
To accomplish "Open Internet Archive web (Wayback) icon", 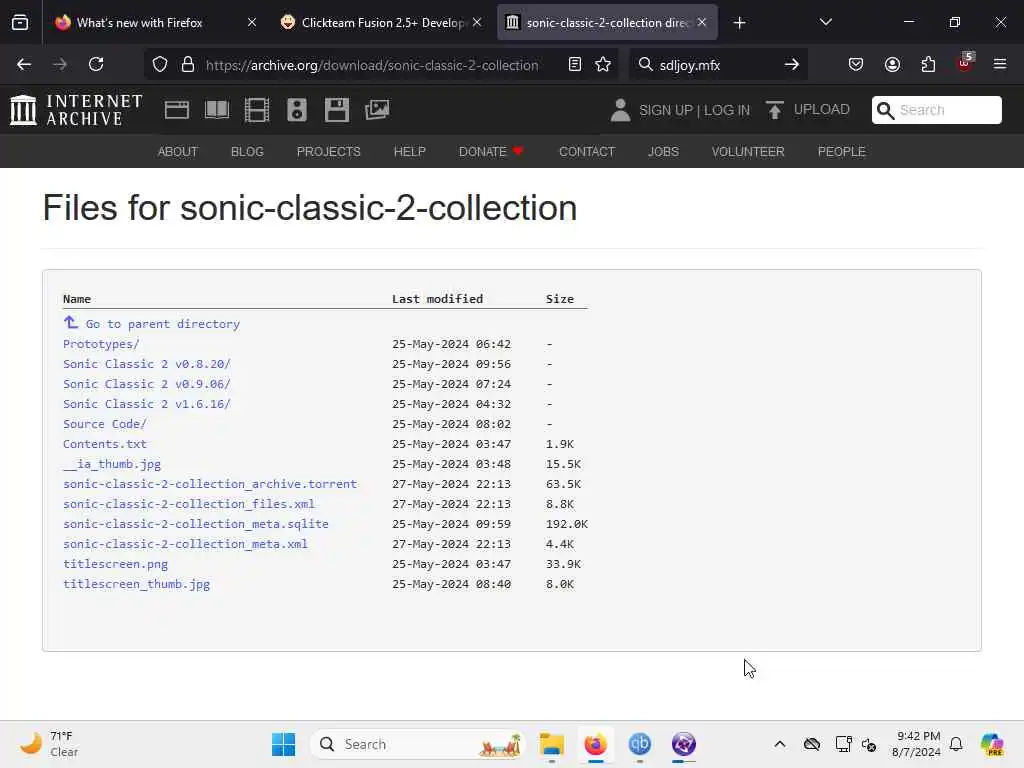I will [176, 110].
